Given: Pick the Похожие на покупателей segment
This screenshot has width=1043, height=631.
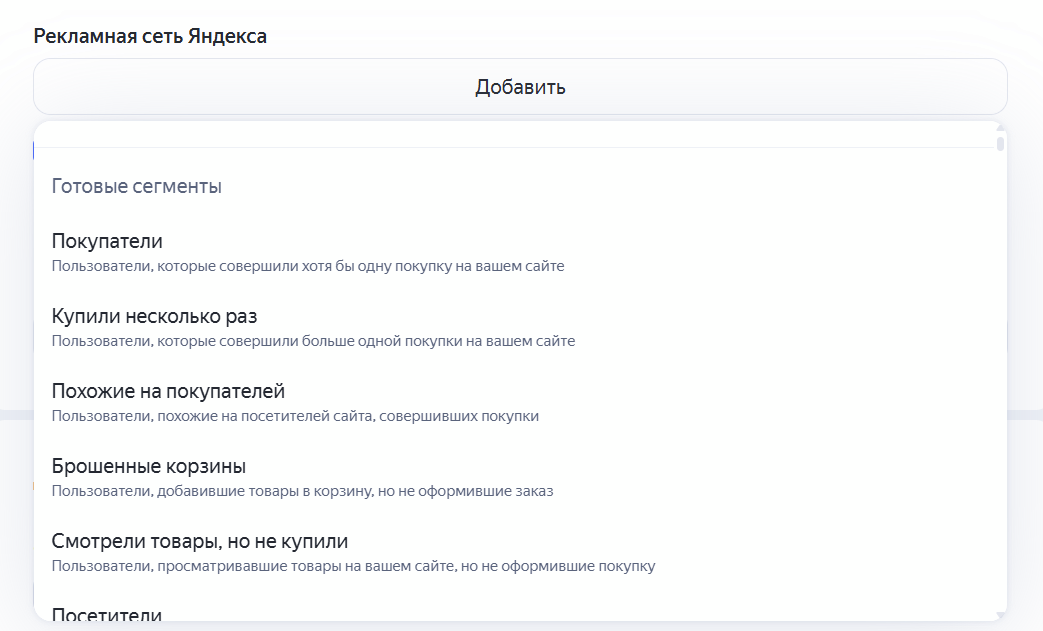Looking at the screenshot, I should [168, 391].
